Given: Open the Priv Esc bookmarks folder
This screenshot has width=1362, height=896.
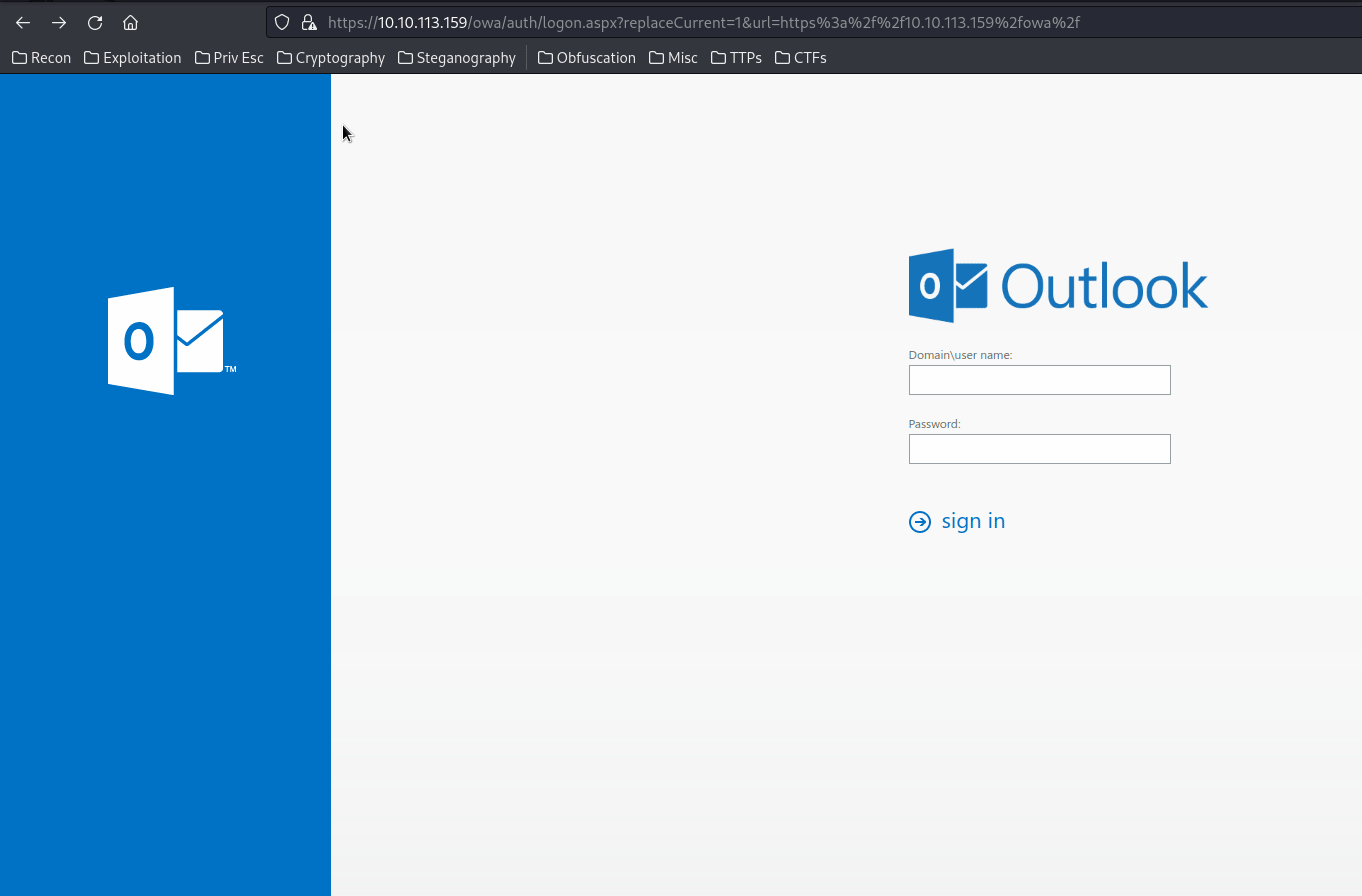Looking at the screenshot, I should tap(229, 58).
